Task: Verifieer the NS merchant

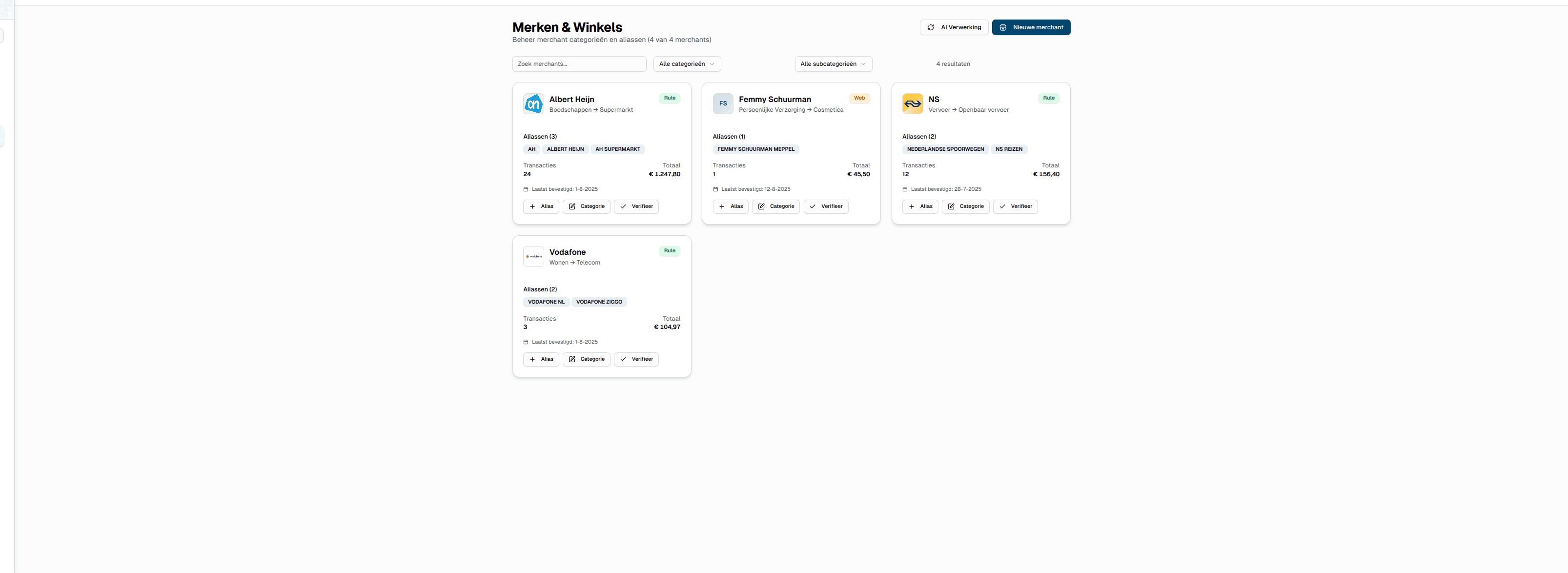Action: click(1015, 206)
